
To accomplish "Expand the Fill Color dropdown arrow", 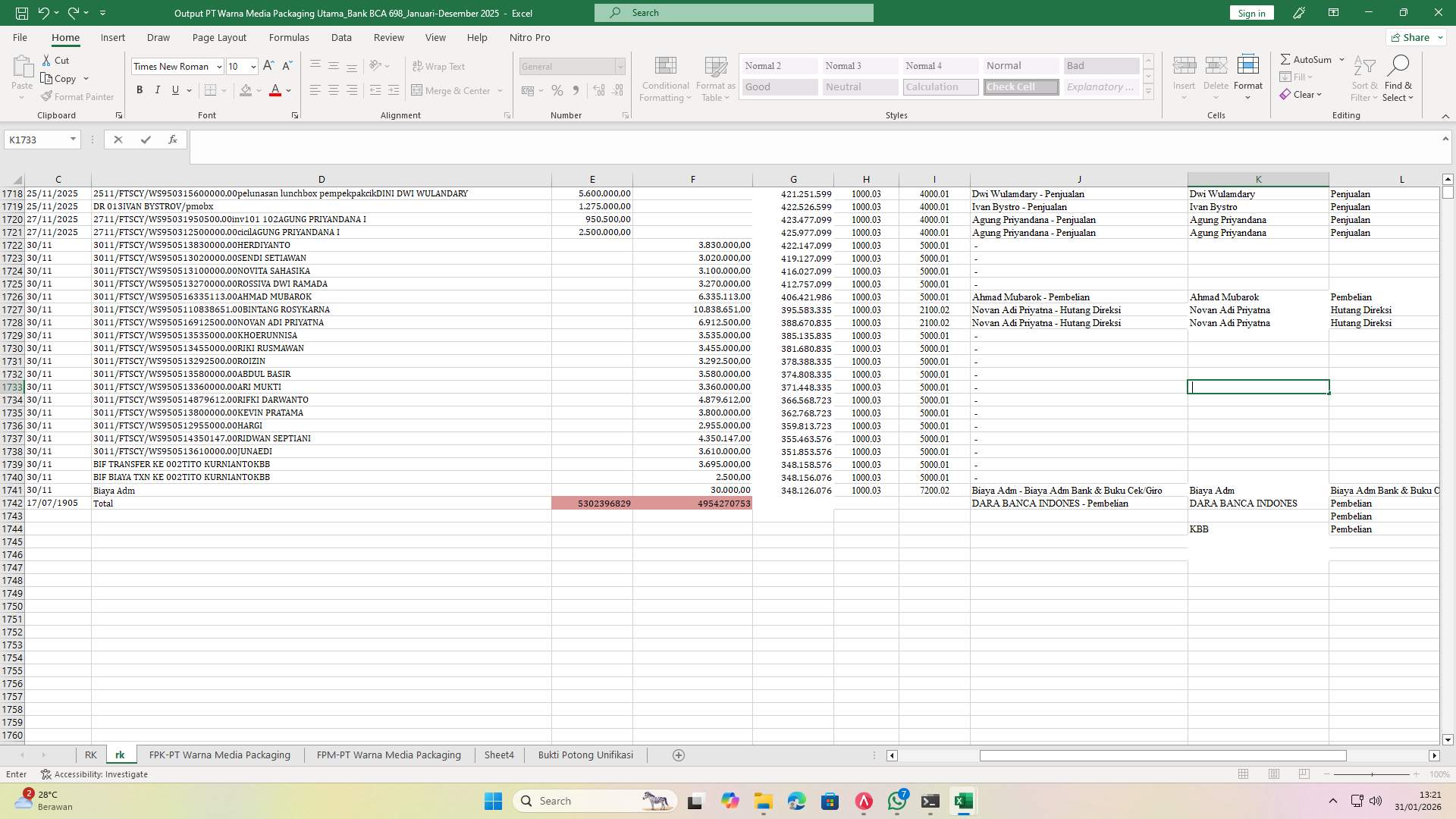I will tap(258, 90).
